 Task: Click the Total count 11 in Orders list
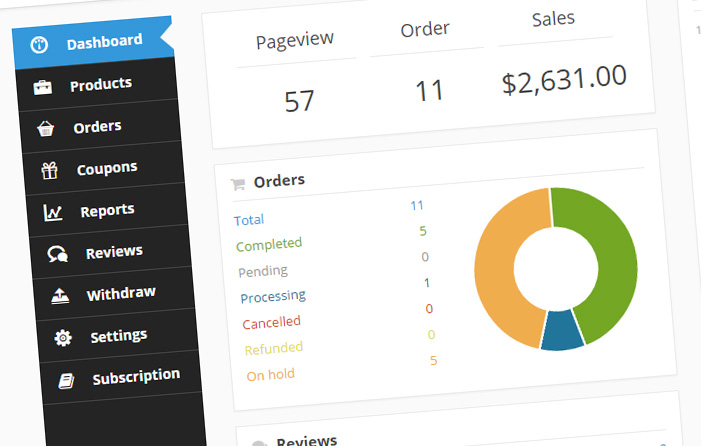point(417,206)
